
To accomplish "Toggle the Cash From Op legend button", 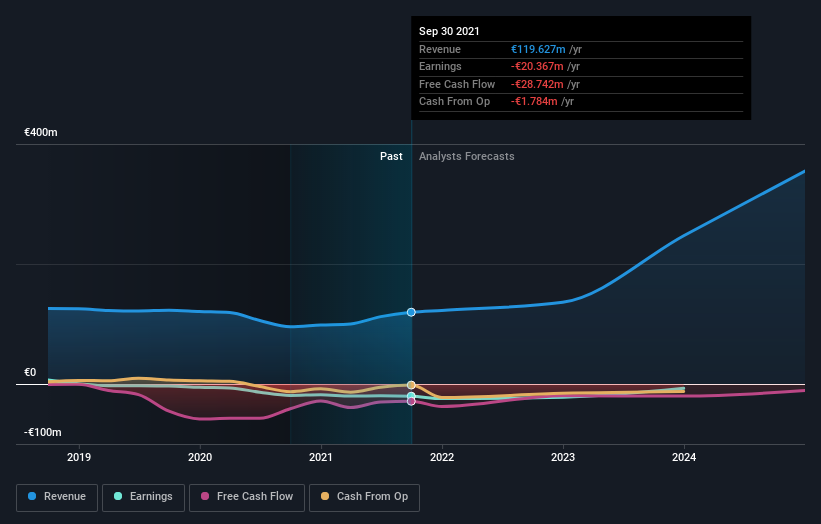I will 364,497.
